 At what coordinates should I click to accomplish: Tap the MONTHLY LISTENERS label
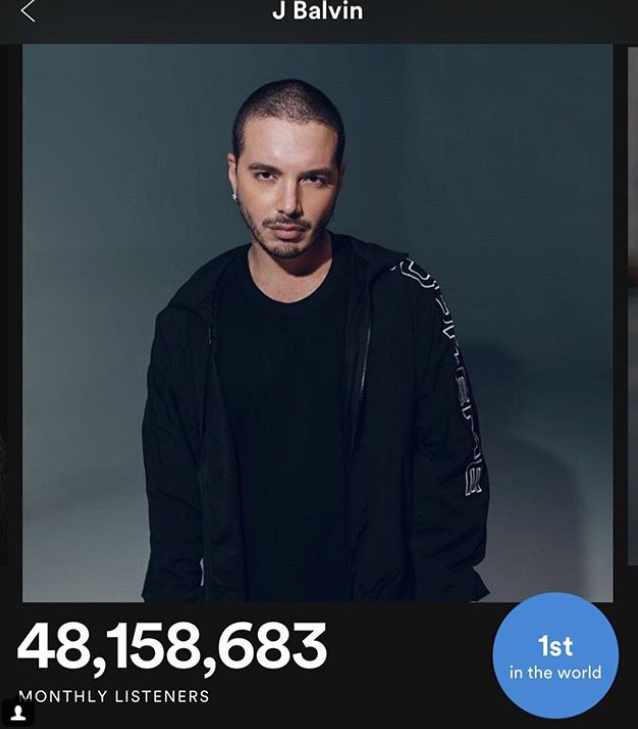[114, 696]
